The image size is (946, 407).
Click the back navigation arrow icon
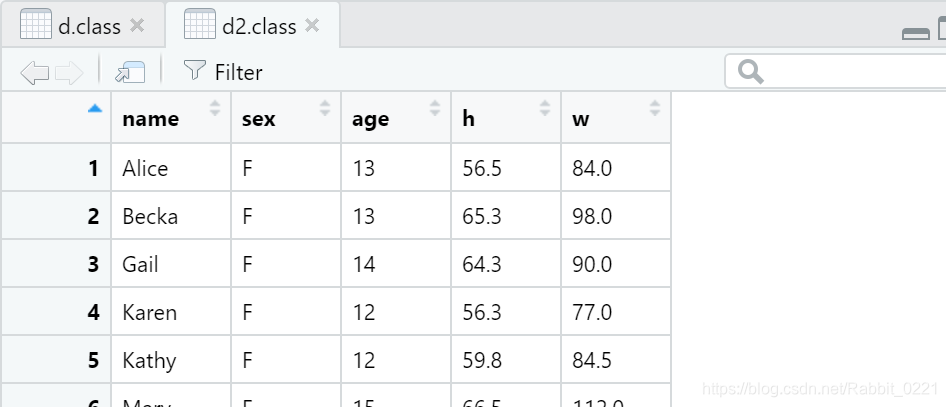pos(34,72)
